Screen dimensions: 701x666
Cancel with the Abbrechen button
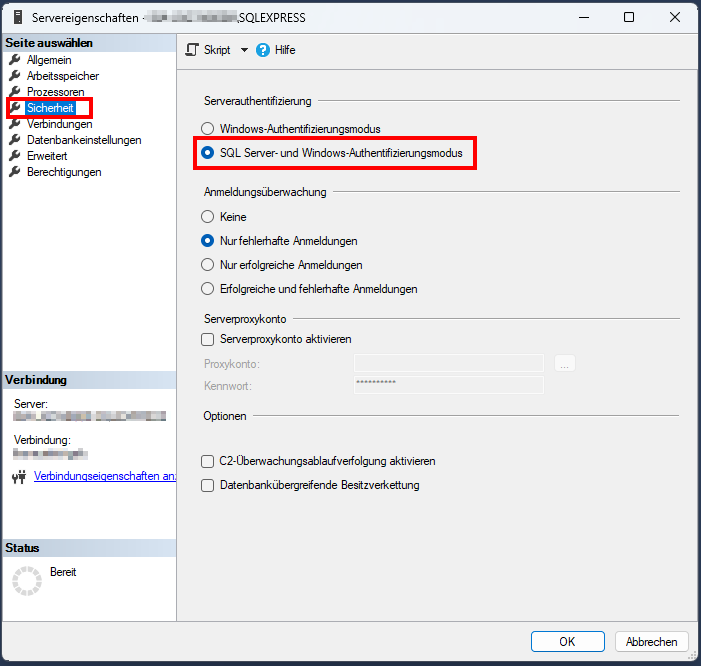coord(651,642)
